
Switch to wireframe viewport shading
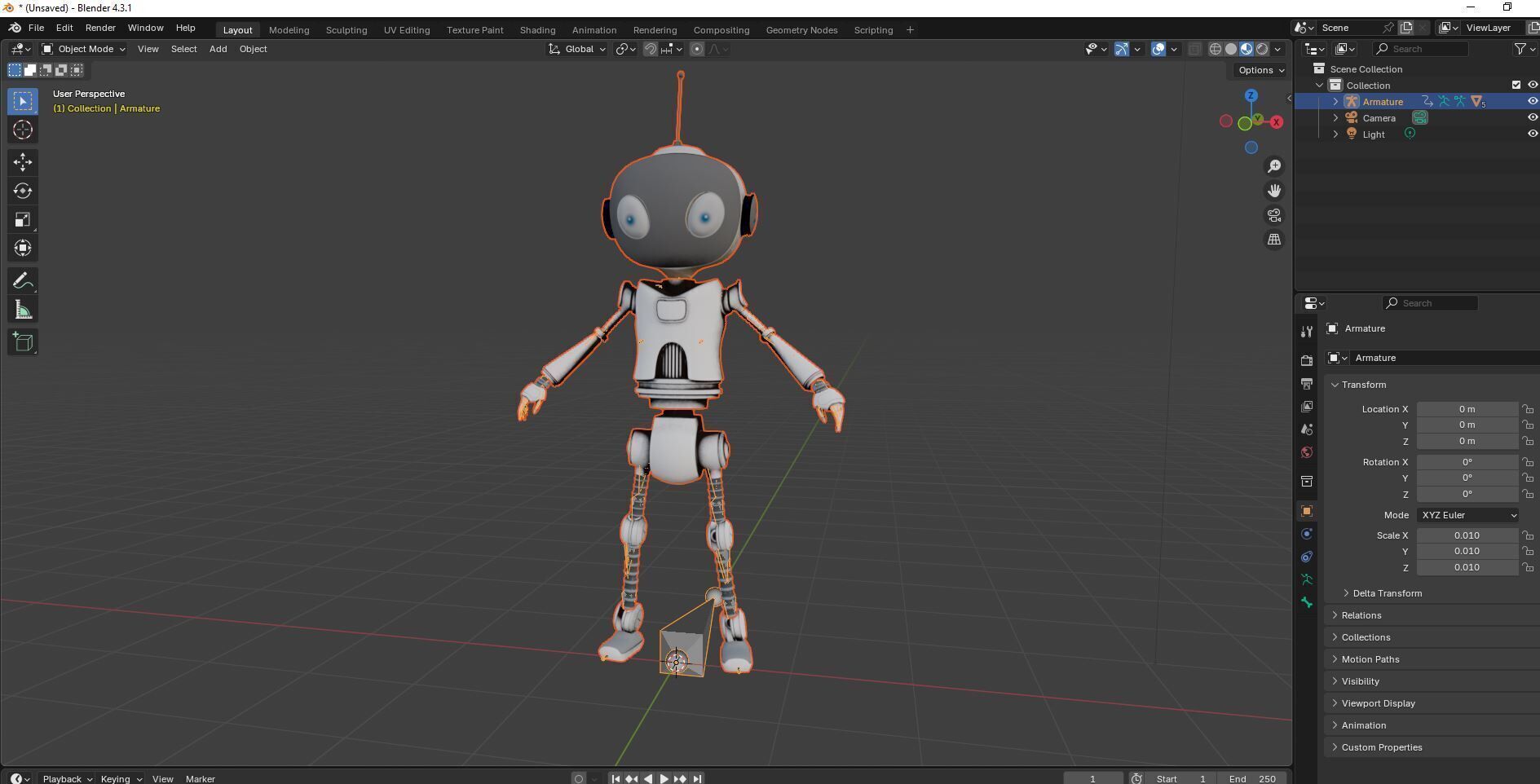[1215, 49]
